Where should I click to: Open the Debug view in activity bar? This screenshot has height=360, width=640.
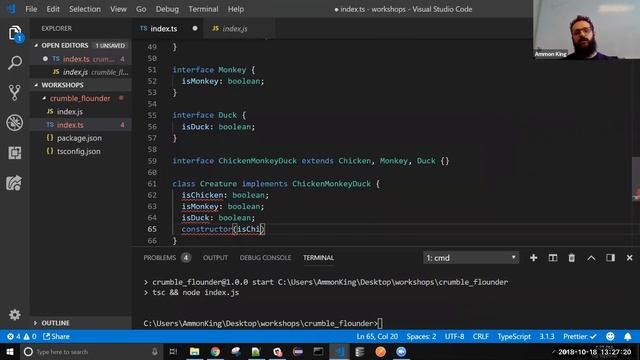15,122
